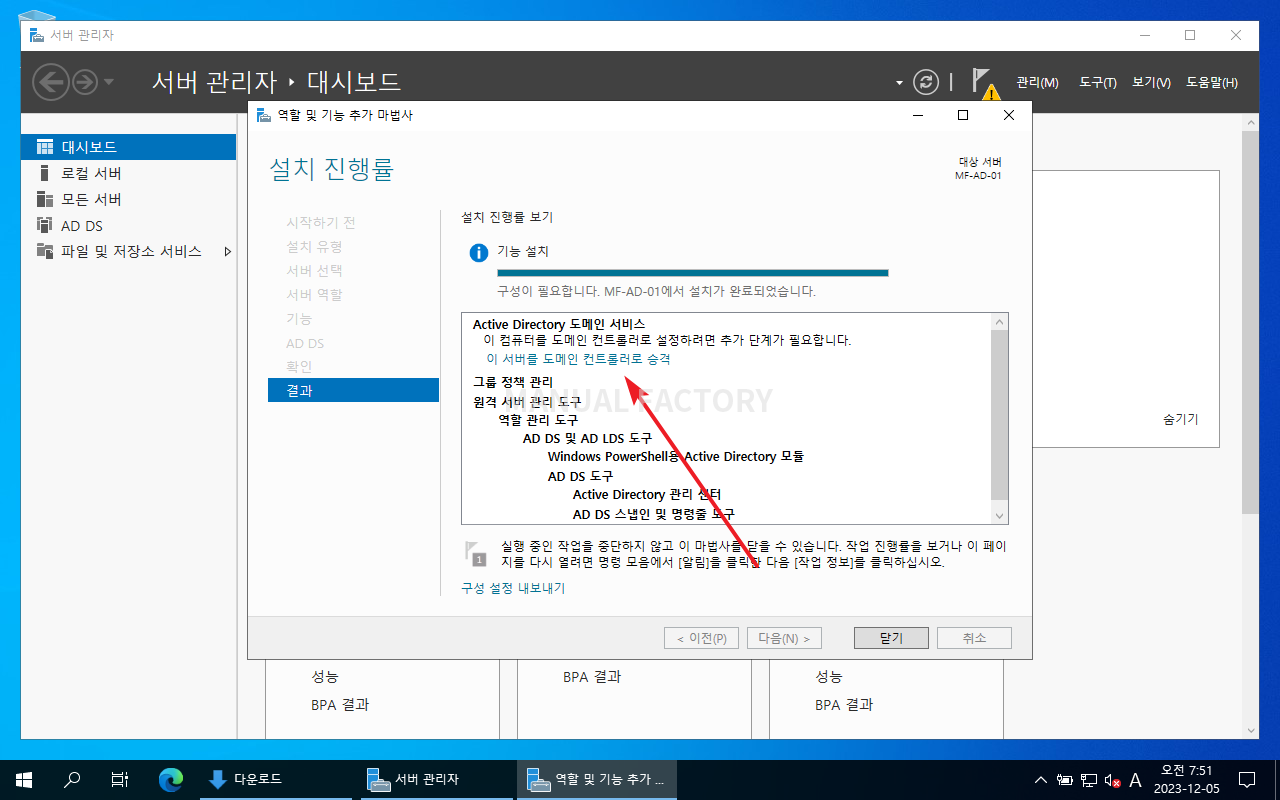
Task: Open the 관리(M) menu
Action: click(1037, 83)
